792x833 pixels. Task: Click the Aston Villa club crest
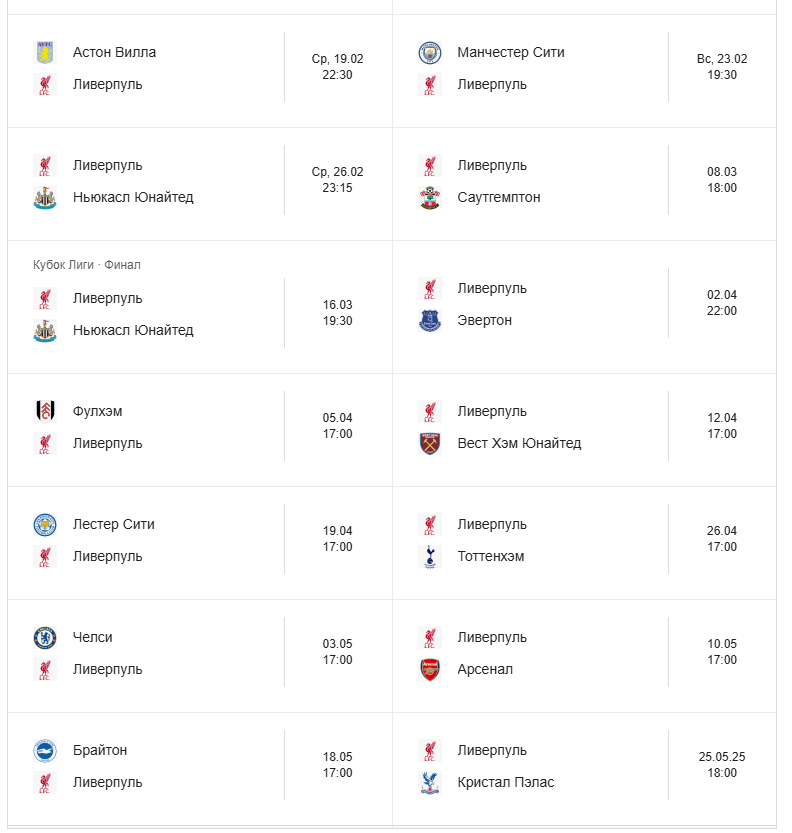coord(45,52)
